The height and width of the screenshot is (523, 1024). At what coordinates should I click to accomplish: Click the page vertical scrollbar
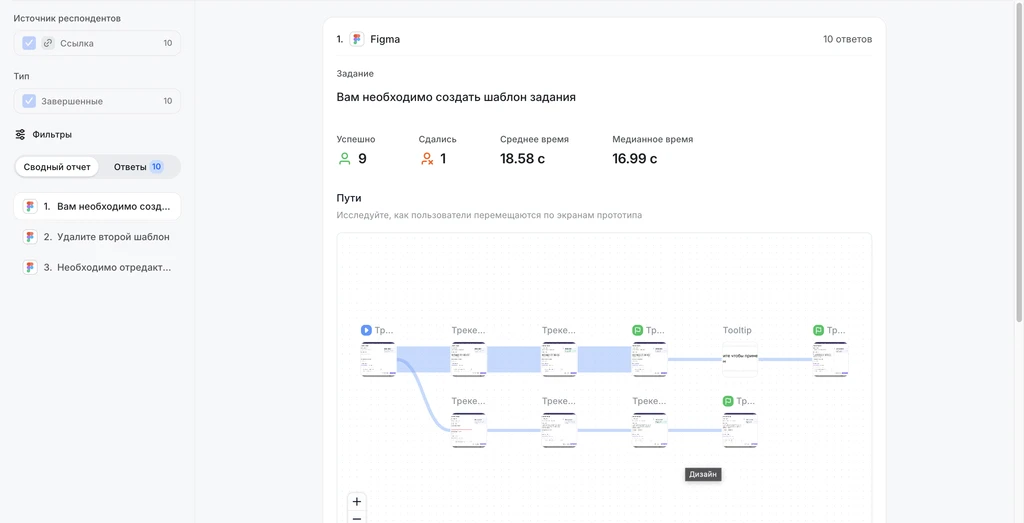click(1019, 161)
